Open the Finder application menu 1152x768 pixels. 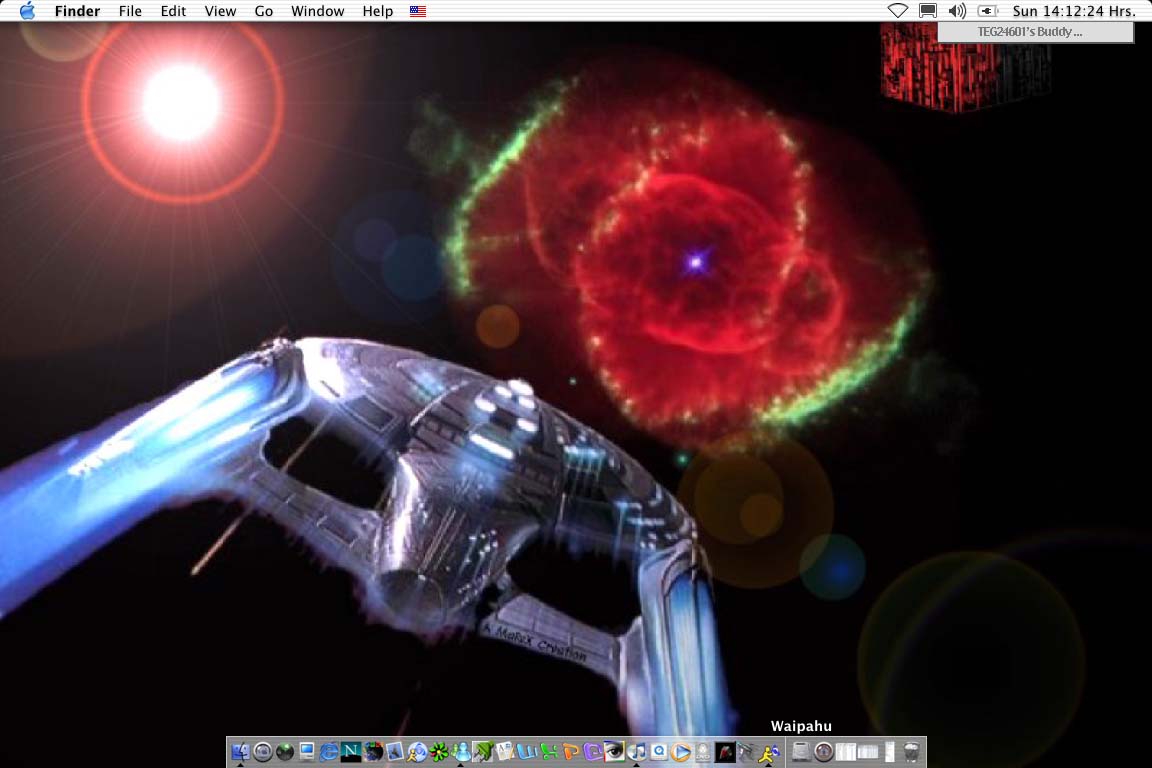pyautogui.click(x=77, y=11)
